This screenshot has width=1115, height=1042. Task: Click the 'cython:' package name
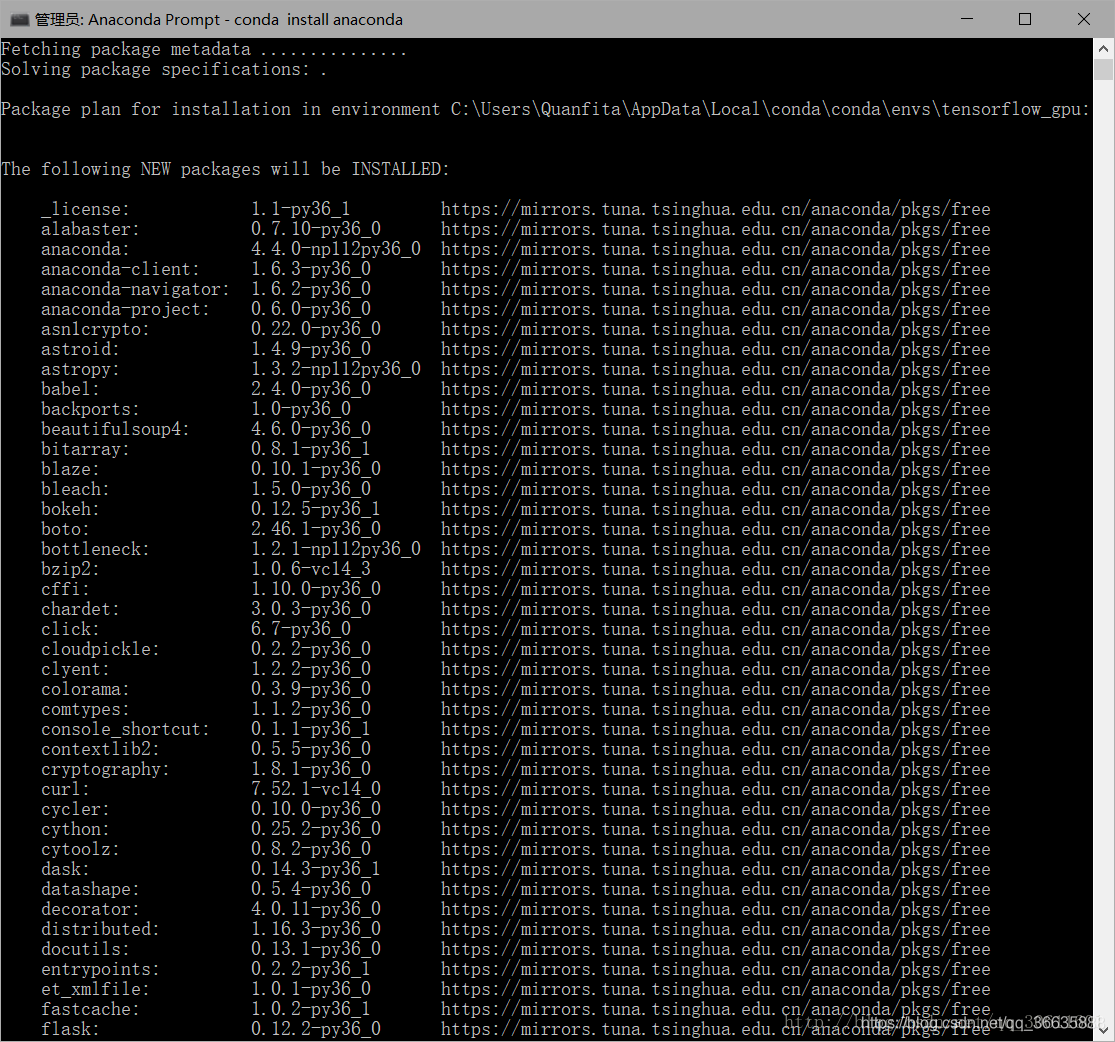click(75, 829)
